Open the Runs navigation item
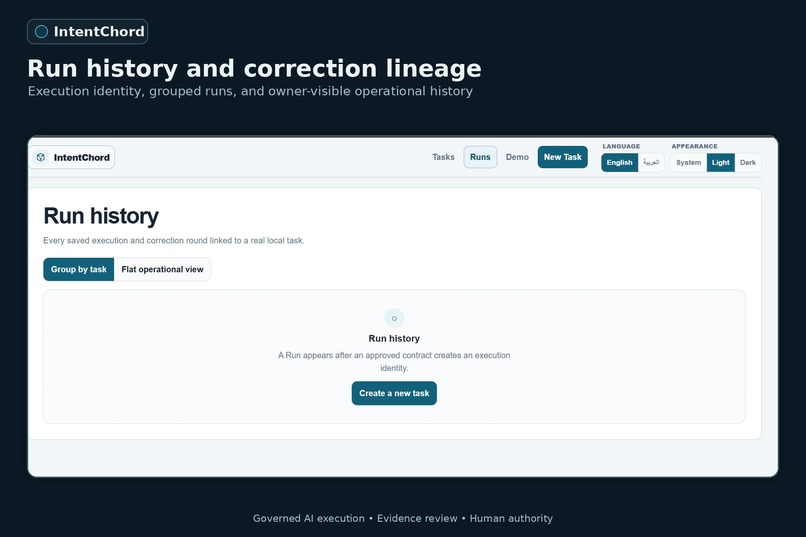806x537 pixels. [x=480, y=157]
